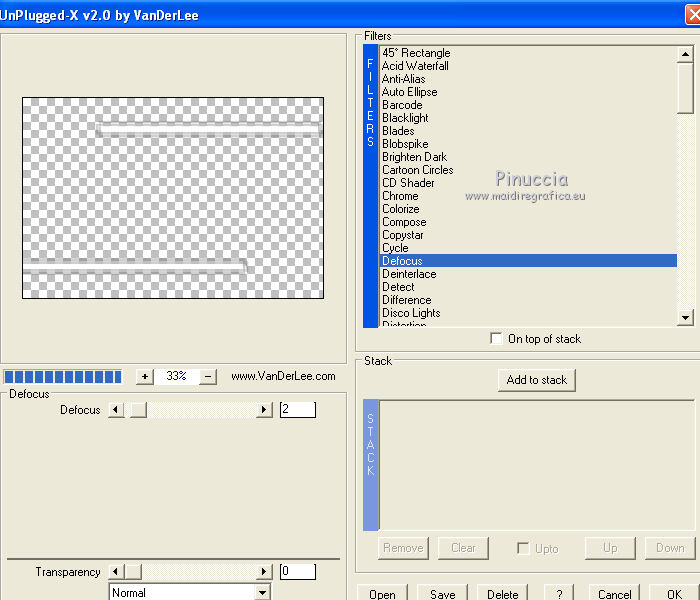
Task: Toggle the Upto checkbox
Action: click(523, 548)
